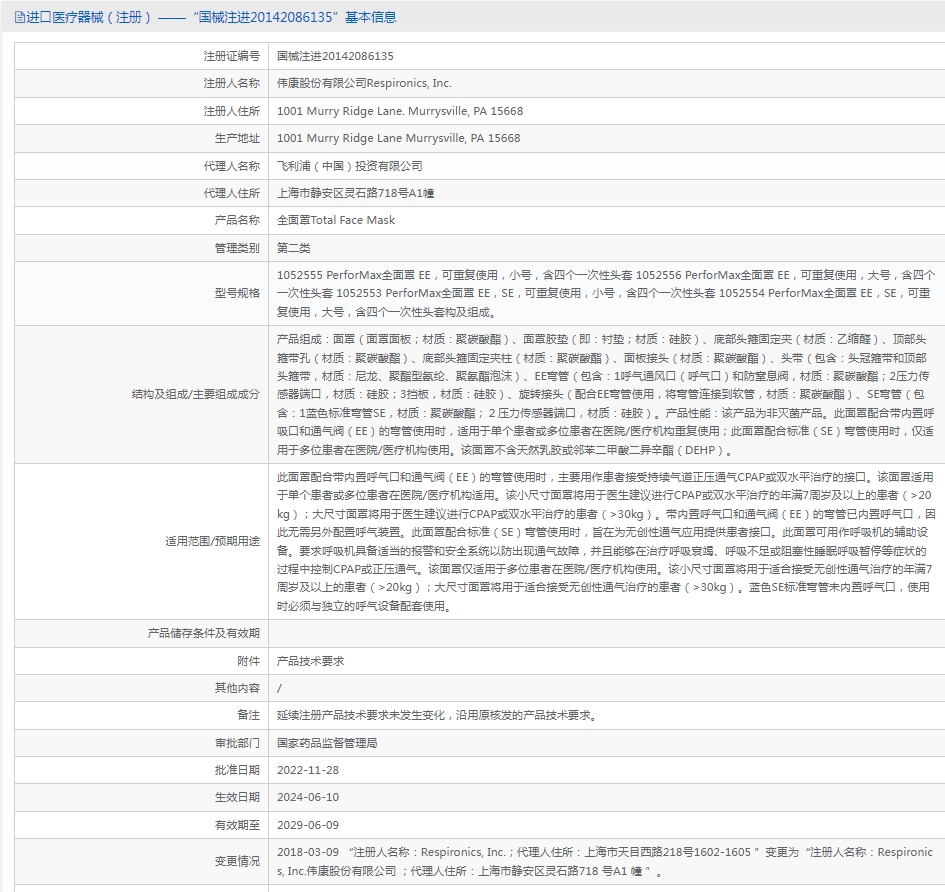
Task: Select approving department 国家药品监督管理局
Action: [x=327, y=743]
